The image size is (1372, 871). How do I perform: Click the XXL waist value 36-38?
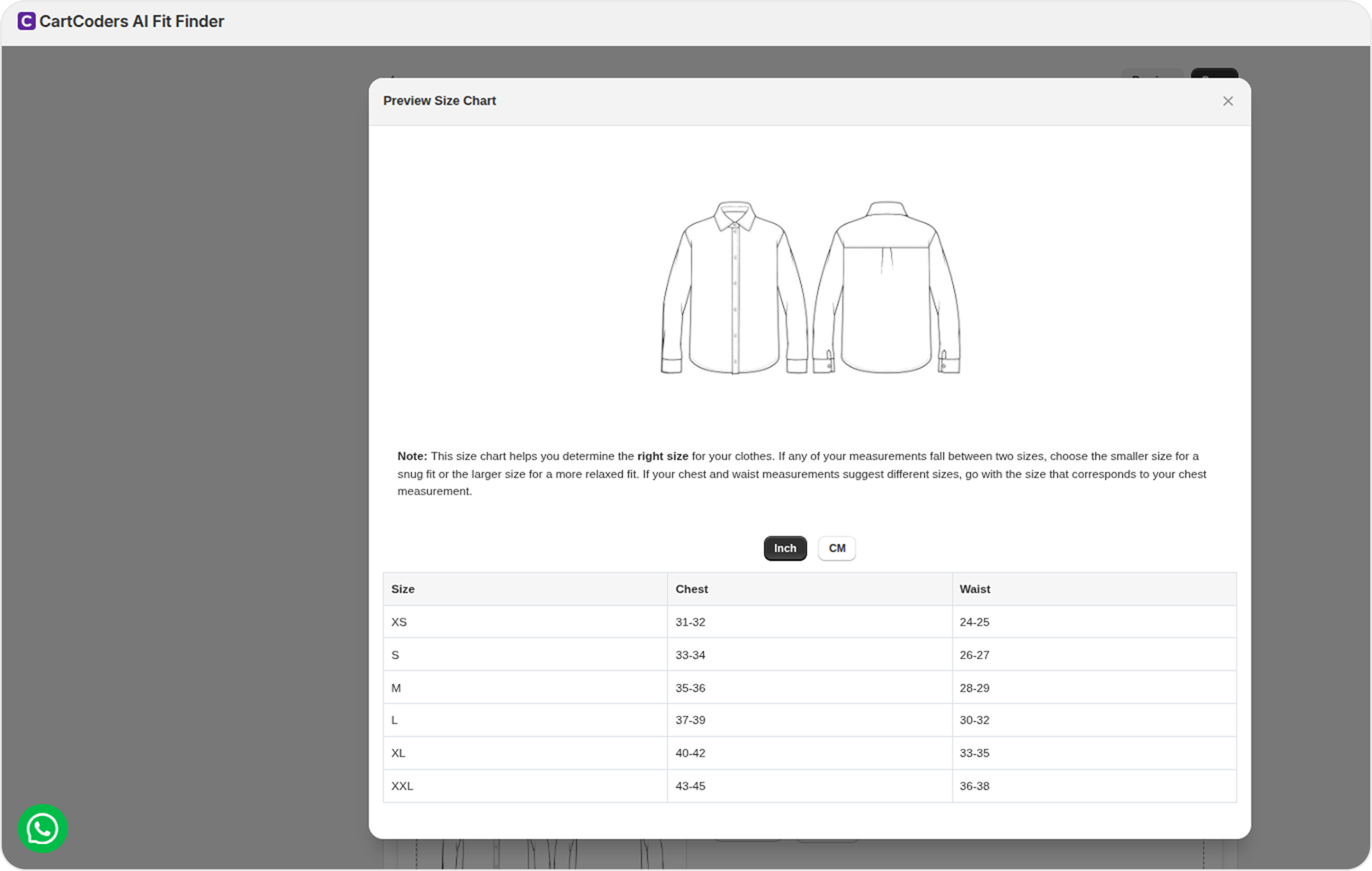click(x=974, y=786)
